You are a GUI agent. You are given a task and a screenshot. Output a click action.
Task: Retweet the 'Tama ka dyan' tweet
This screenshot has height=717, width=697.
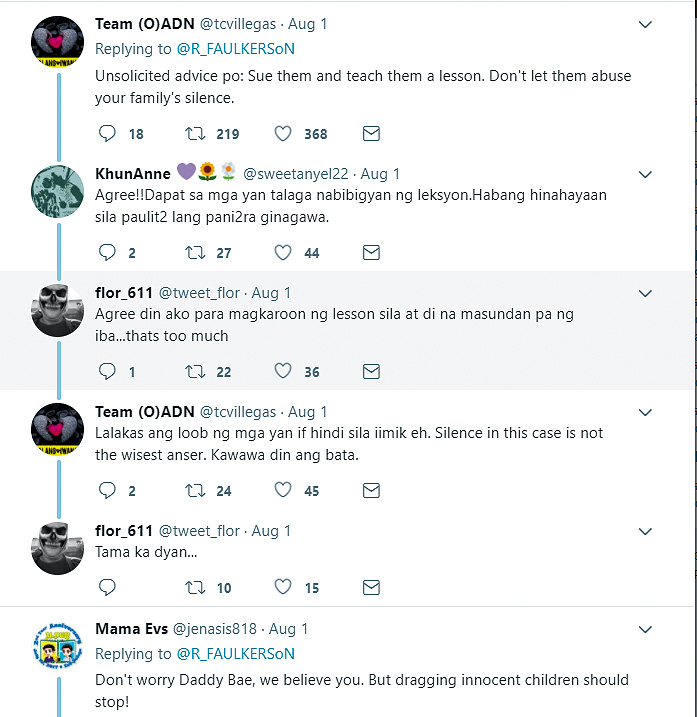[x=195, y=587]
